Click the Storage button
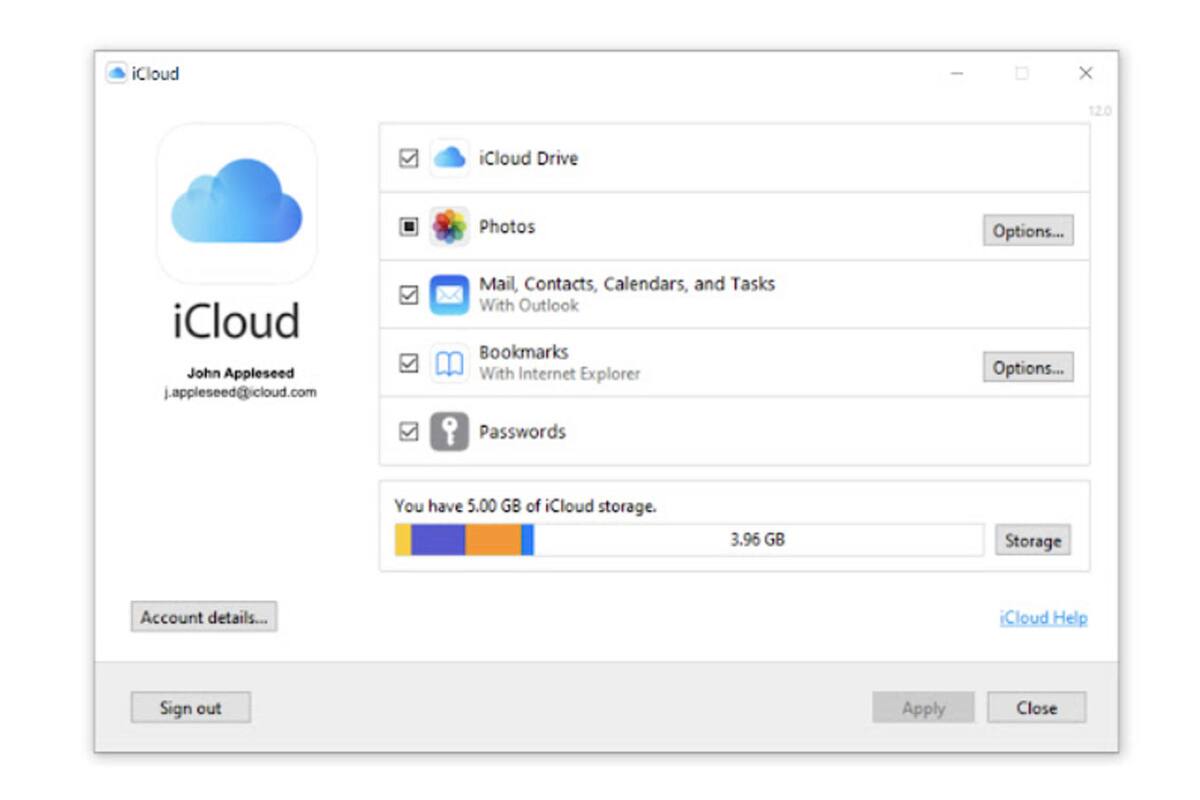Viewport: 1200px width, 800px height. pos(1033,540)
